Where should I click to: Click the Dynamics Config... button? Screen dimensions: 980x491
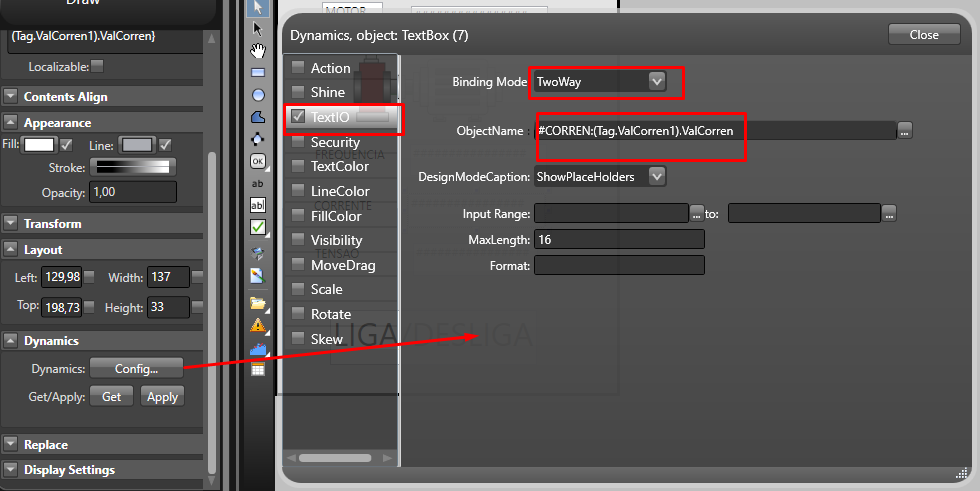coord(136,368)
